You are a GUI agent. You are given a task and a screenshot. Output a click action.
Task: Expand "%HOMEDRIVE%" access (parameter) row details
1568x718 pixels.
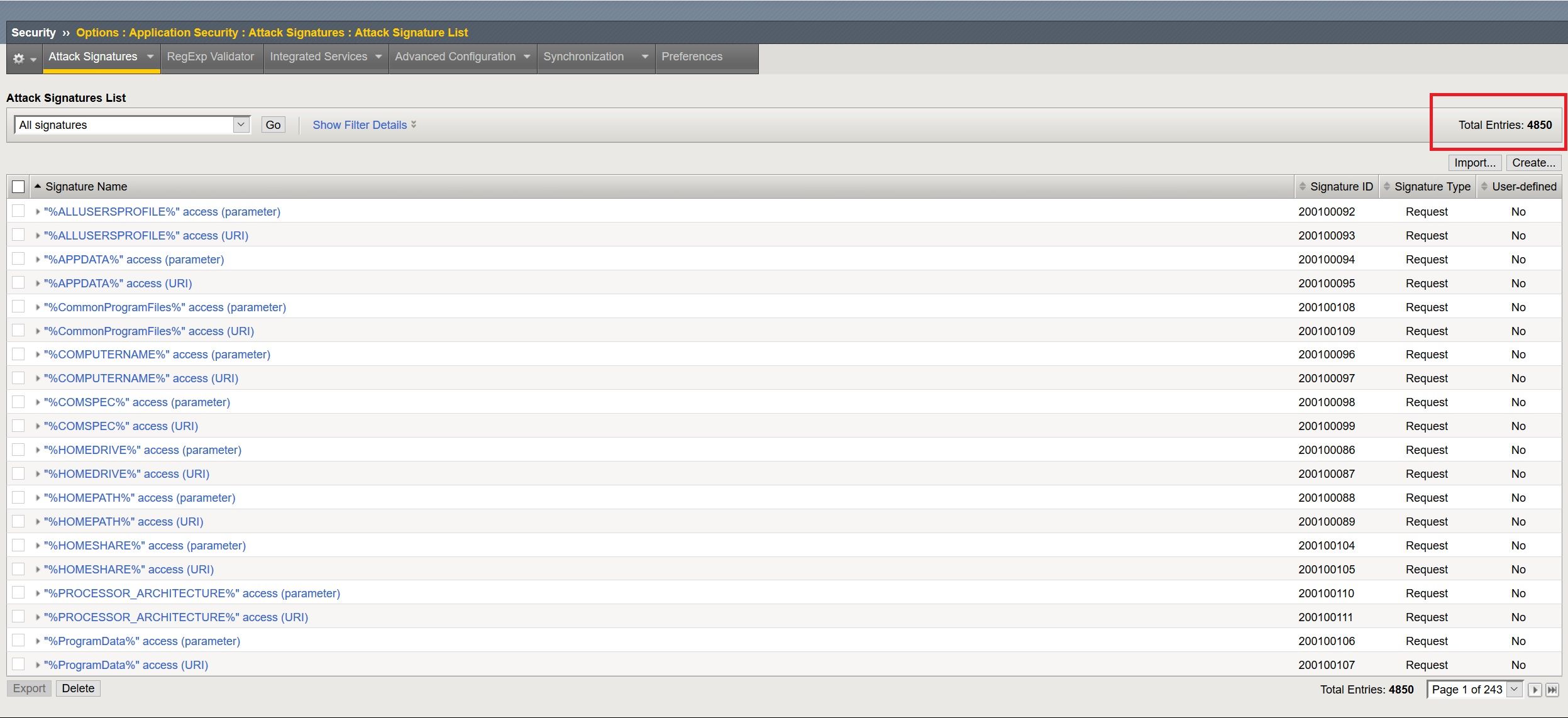pos(38,450)
